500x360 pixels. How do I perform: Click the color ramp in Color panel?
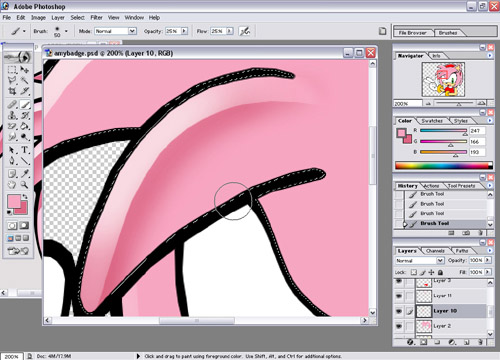pyautogui.click(x=444, y=165)
